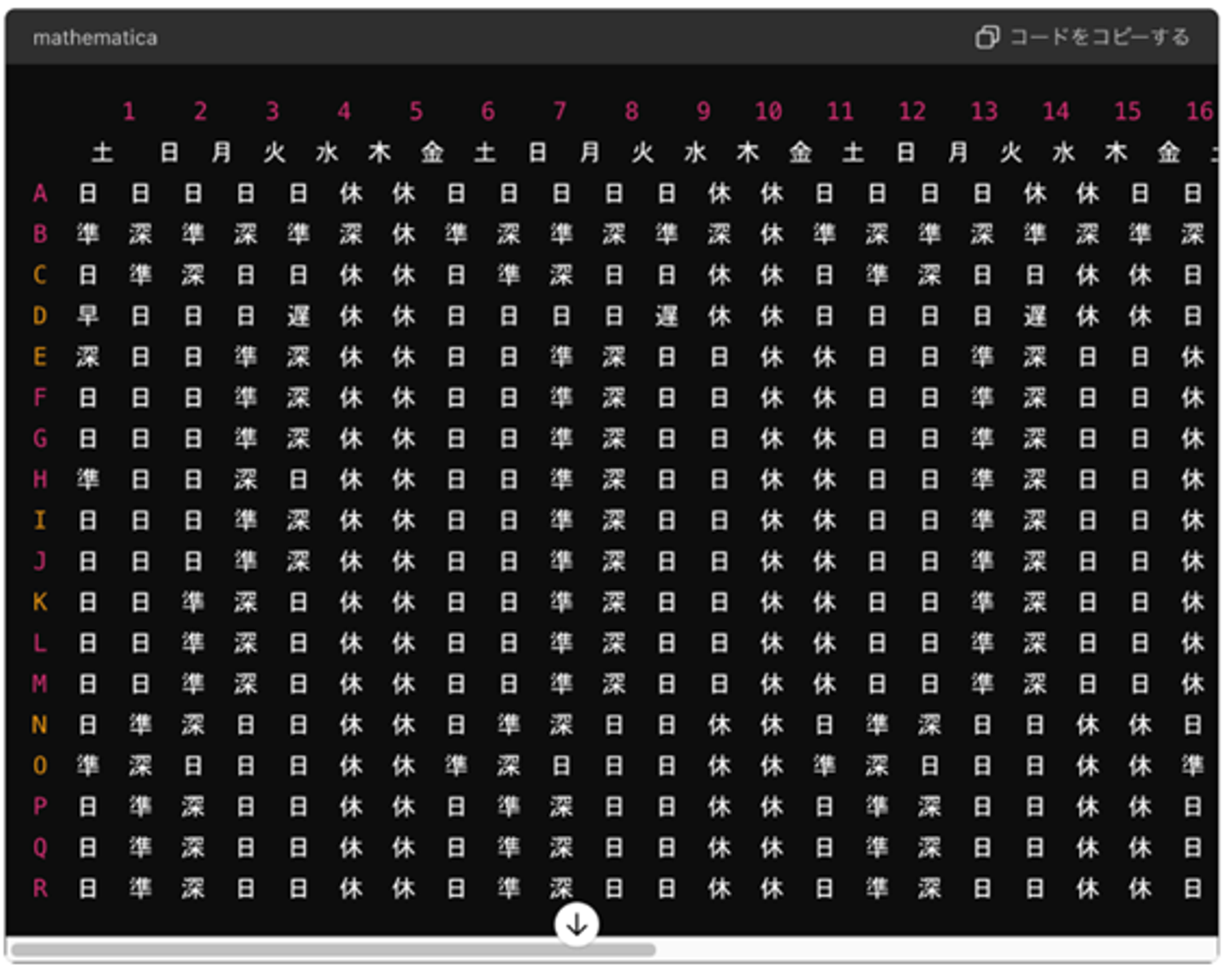Select row label N
Image resolution: width=1232 pixels, height=980 pixels.
click(x=39, y=725)
